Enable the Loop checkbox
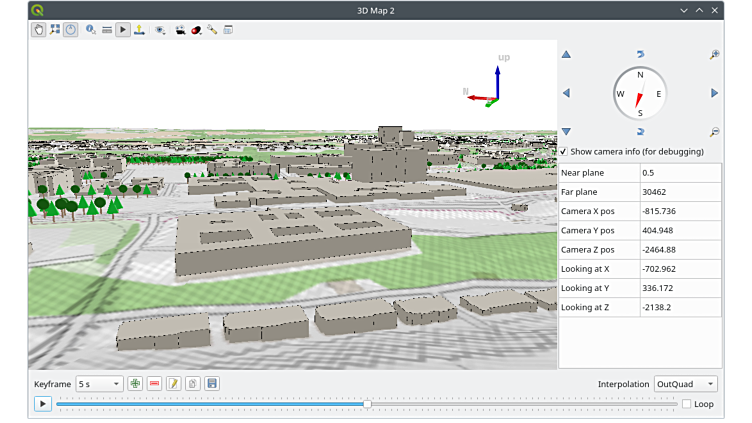The image size is (752, 423). click(x=686, y=404)
